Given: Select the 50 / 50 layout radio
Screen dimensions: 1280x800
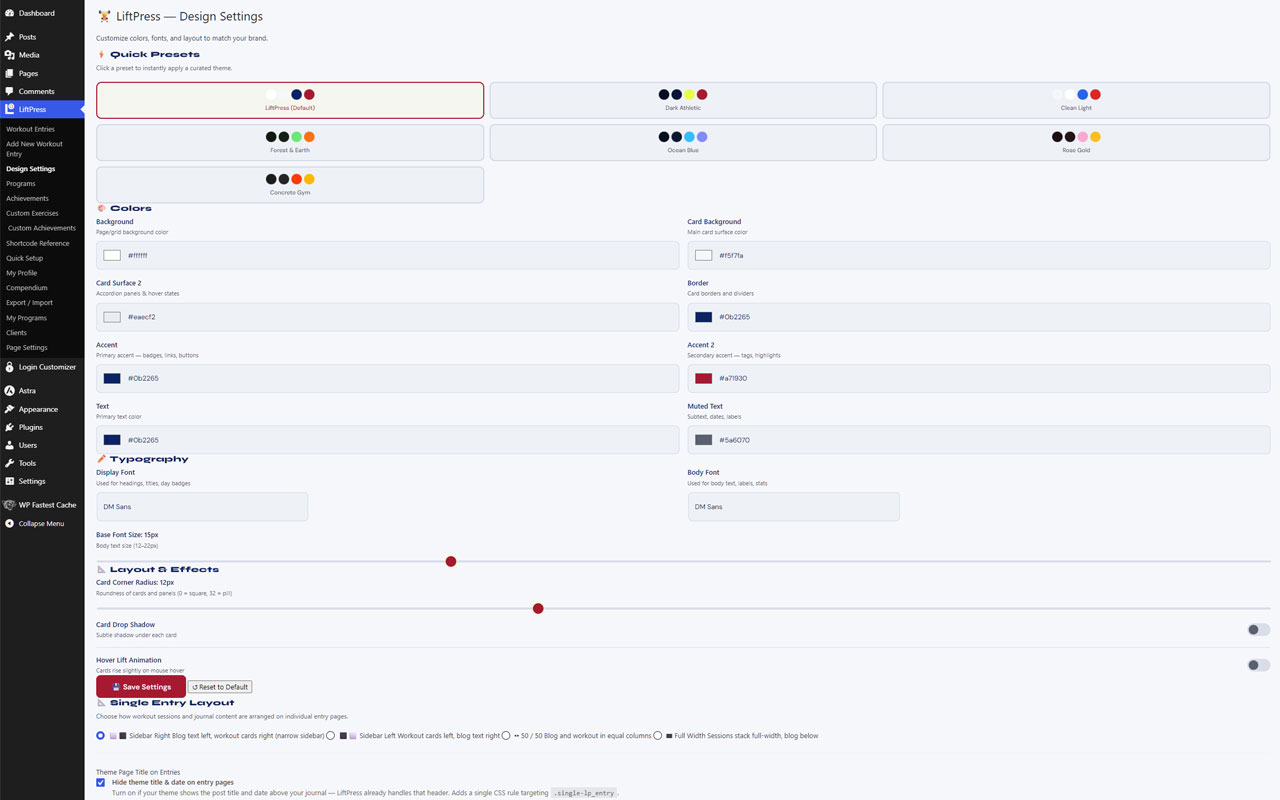Looking at the screenshot, I should pyautogui.click(x=506, y=735).
